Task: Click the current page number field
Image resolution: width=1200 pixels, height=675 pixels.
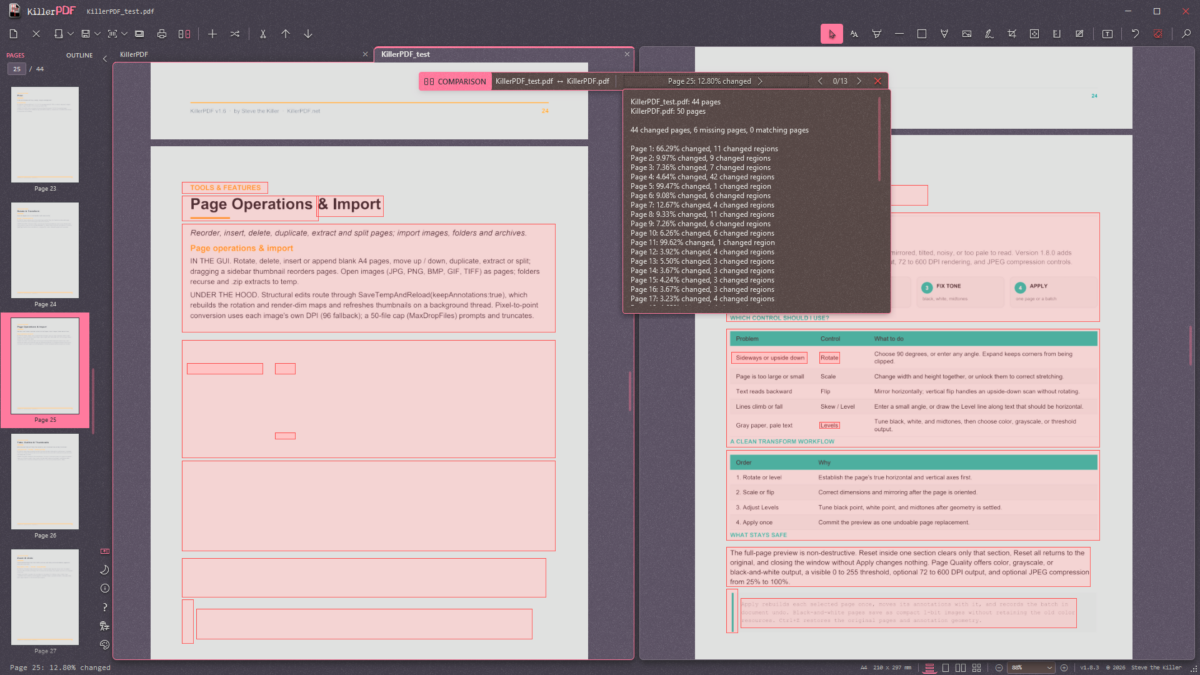Action: 17,69
